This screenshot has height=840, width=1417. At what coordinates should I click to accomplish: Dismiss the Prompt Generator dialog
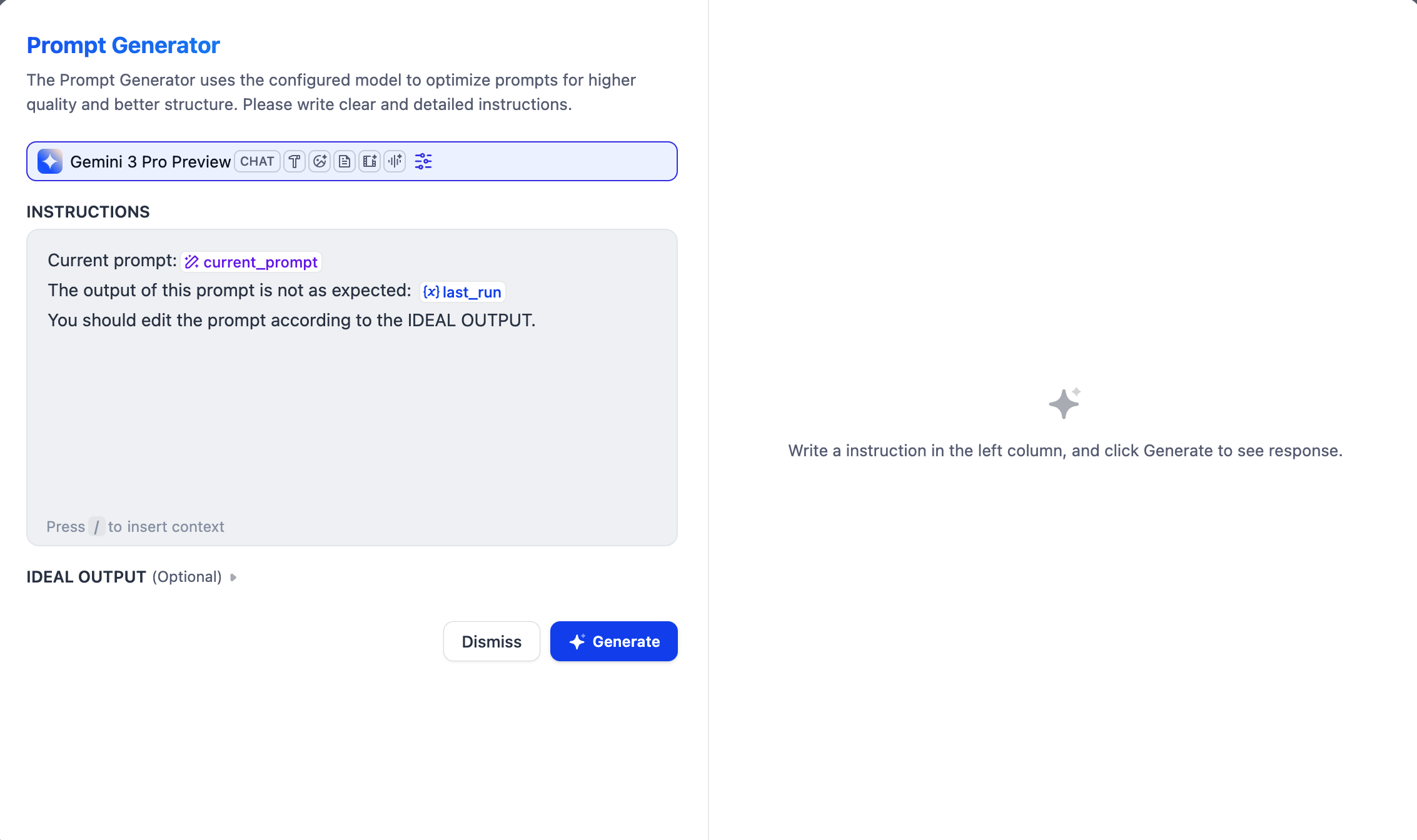[491, 641]
